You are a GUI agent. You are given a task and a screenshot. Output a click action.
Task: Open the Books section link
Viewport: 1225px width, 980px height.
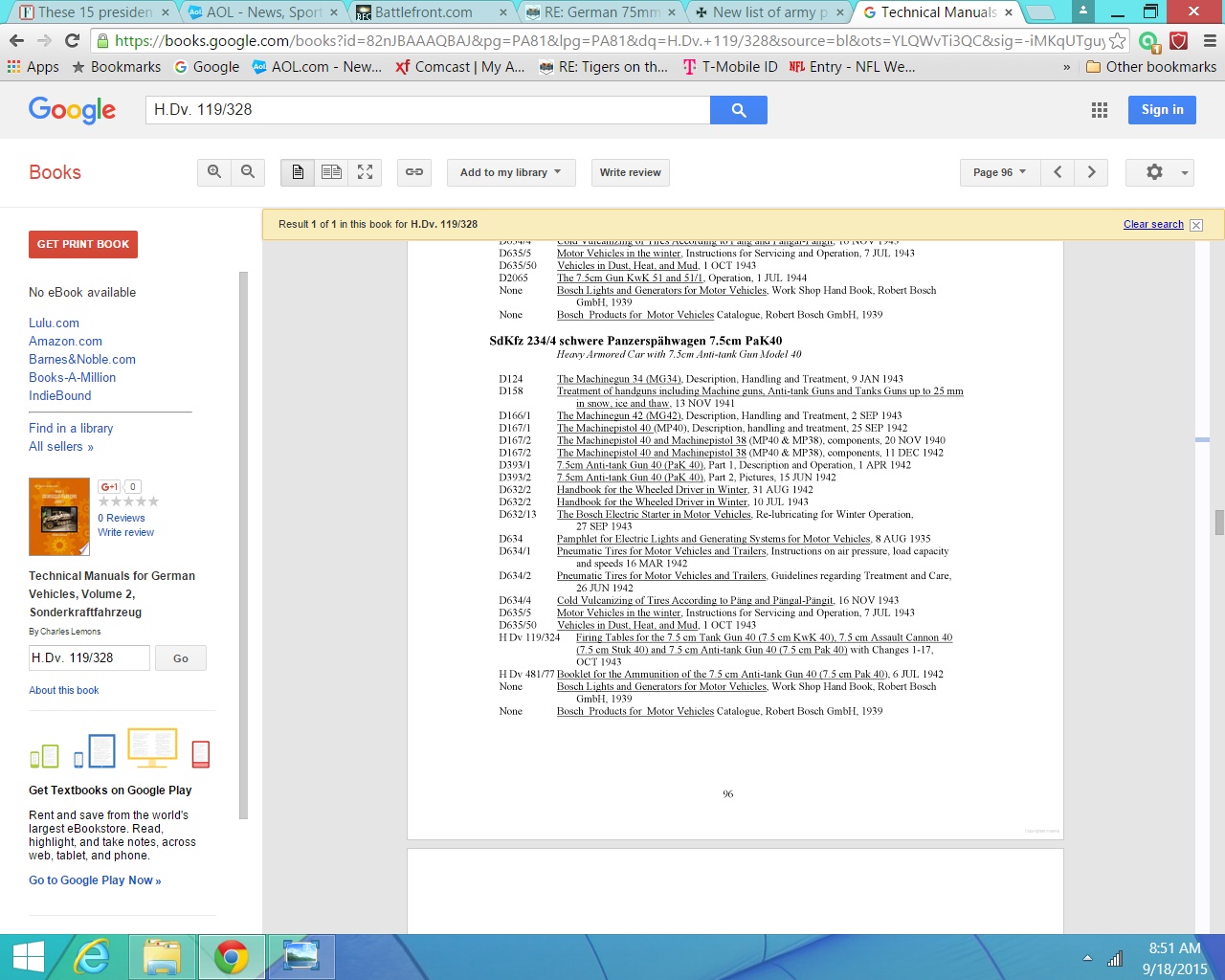(55, 172)
